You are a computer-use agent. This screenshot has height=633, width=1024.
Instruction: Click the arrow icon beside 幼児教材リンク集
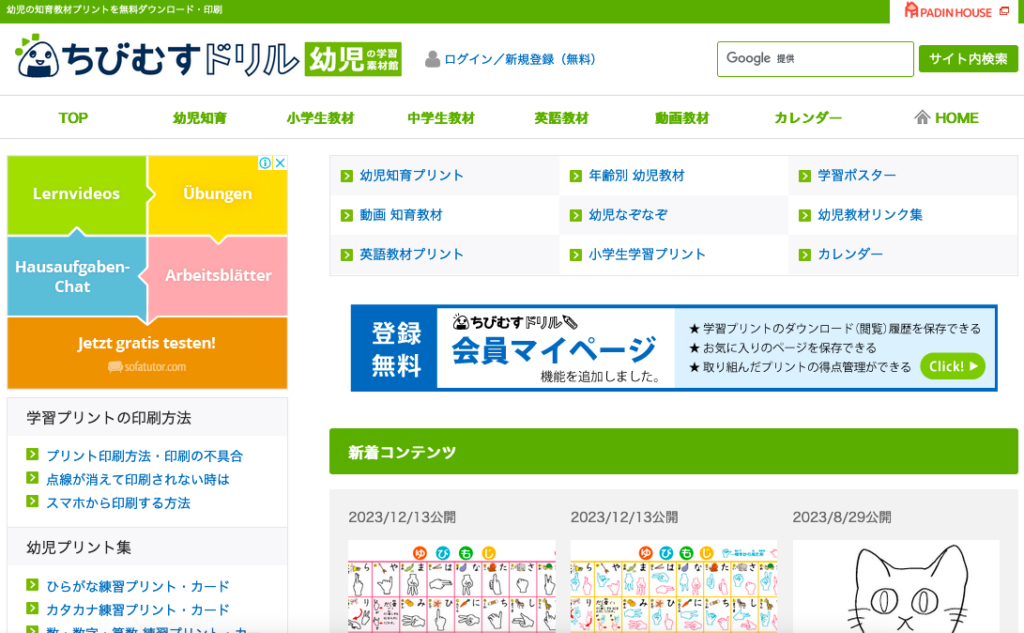click(x=805, y=215)
